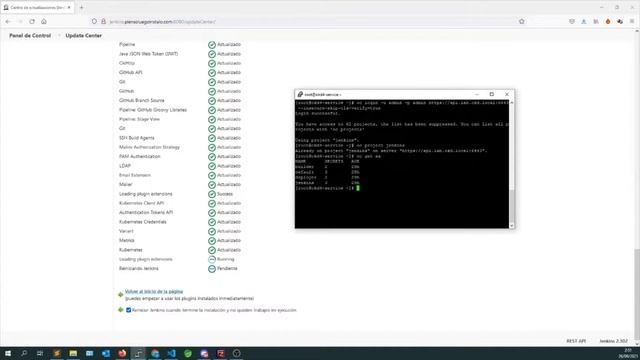Click Kubernetes plugin status check icon
640x360 pixels.
click(x=212, y=250)
